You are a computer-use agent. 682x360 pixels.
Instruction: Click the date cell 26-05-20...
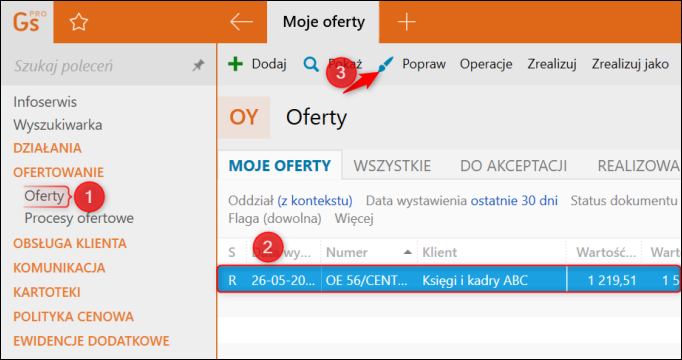pos(283,280)
